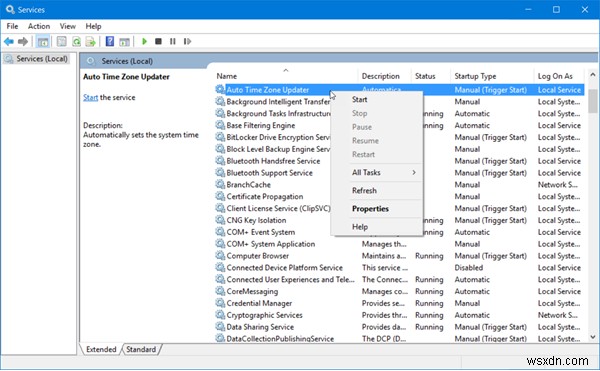Click the gear icon beside CoreMessaging

tap(220, 291)
